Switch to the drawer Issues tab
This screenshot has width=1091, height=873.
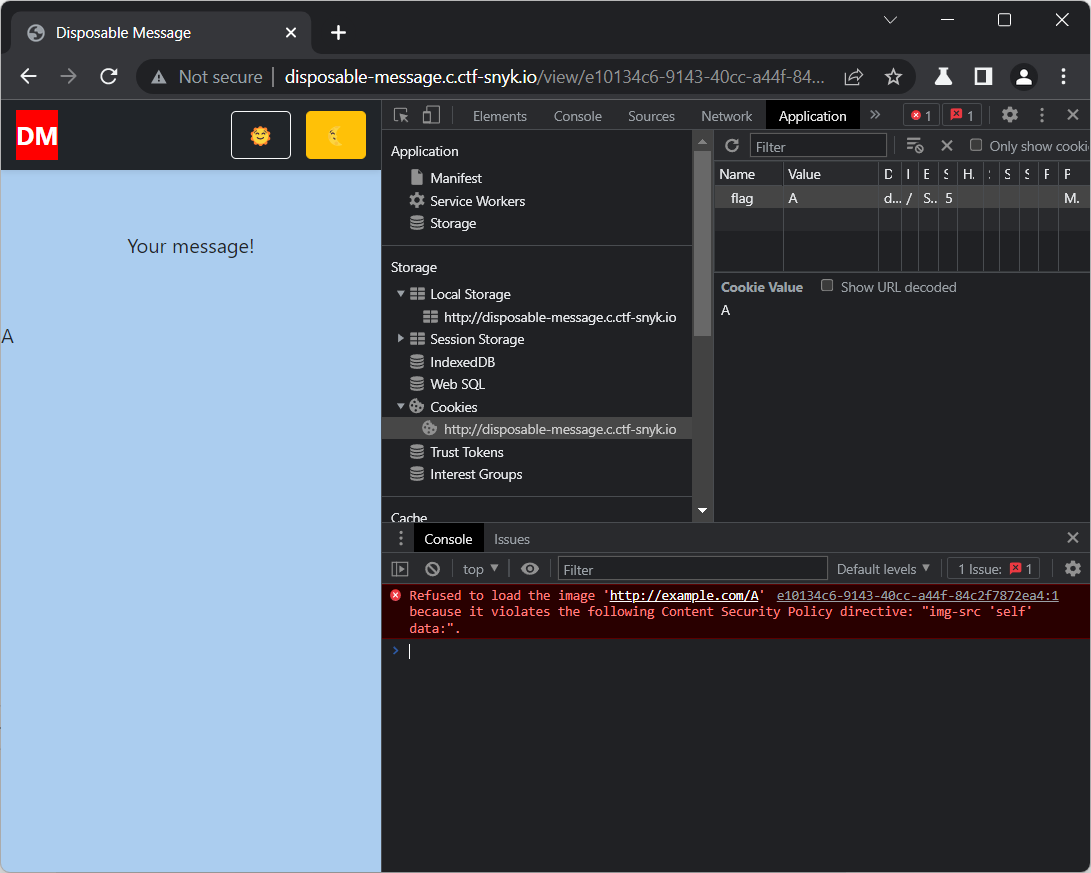pos(511,539)
